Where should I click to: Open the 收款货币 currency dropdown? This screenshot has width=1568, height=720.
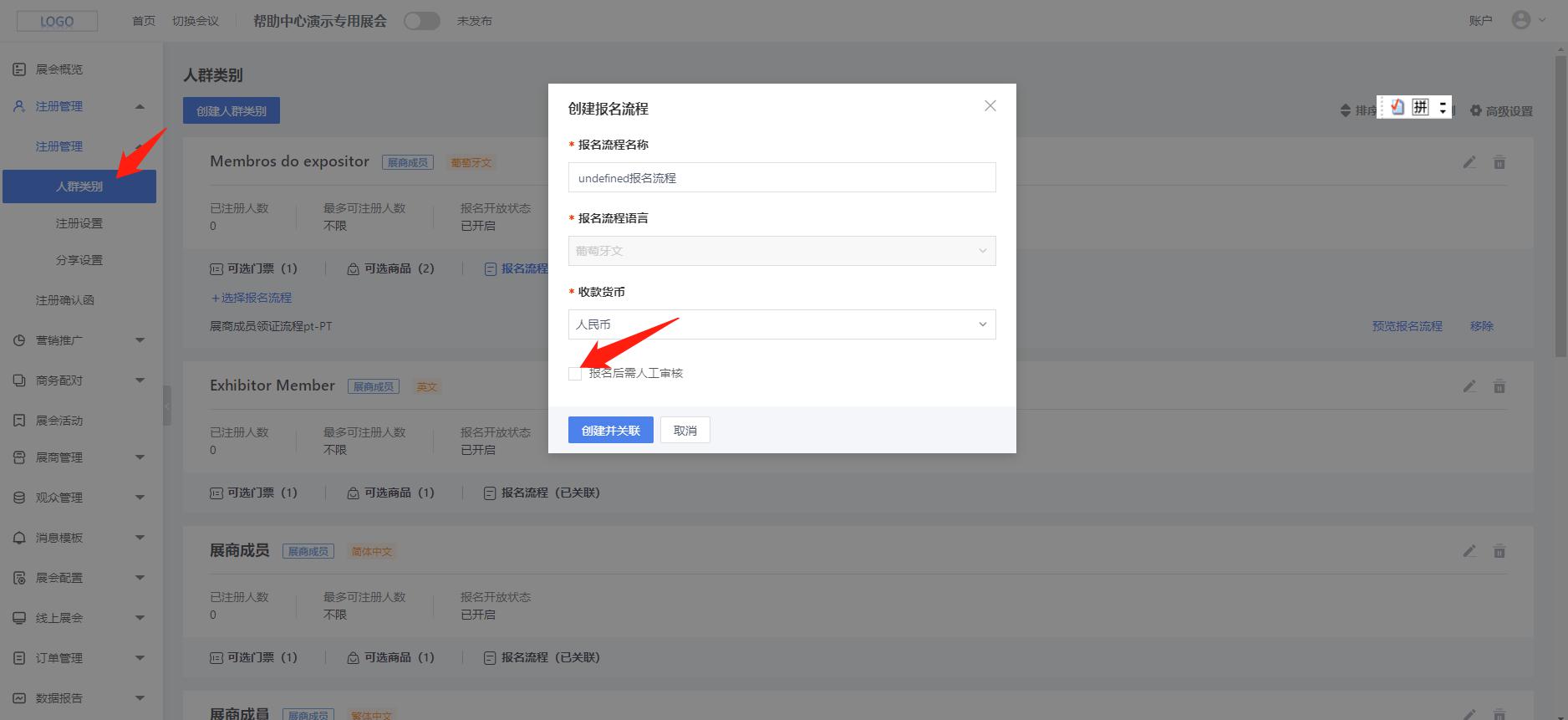click(x=781, y=324)
